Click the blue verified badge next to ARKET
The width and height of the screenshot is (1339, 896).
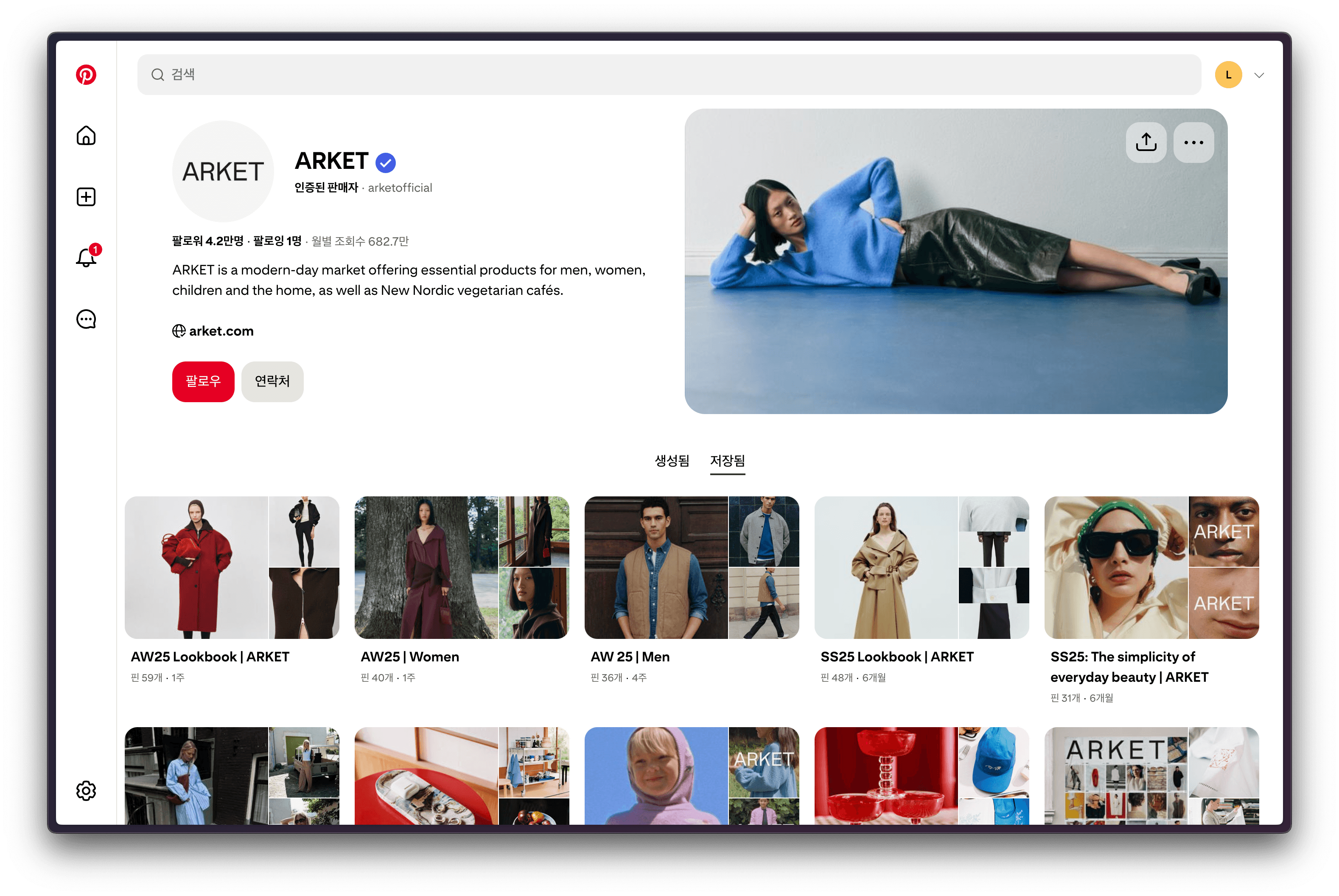coord(385,163)
